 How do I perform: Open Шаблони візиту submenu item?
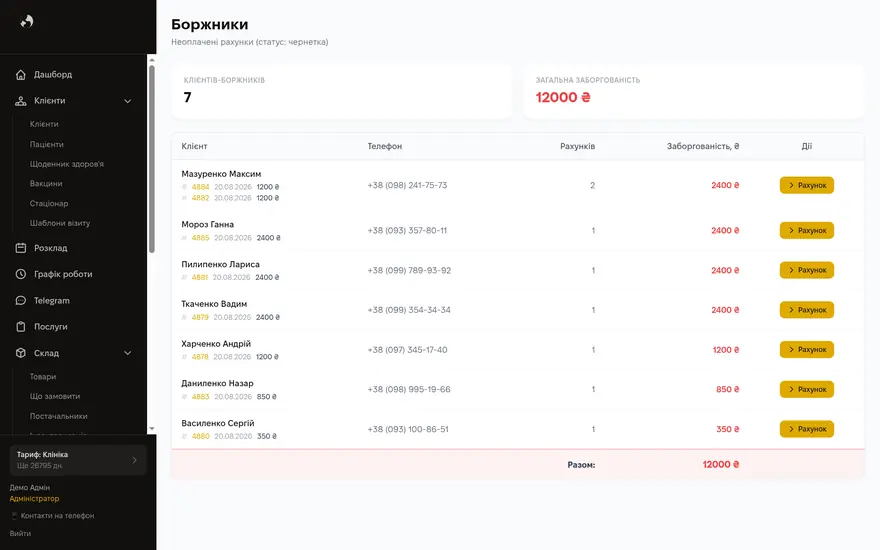[60, 223]
